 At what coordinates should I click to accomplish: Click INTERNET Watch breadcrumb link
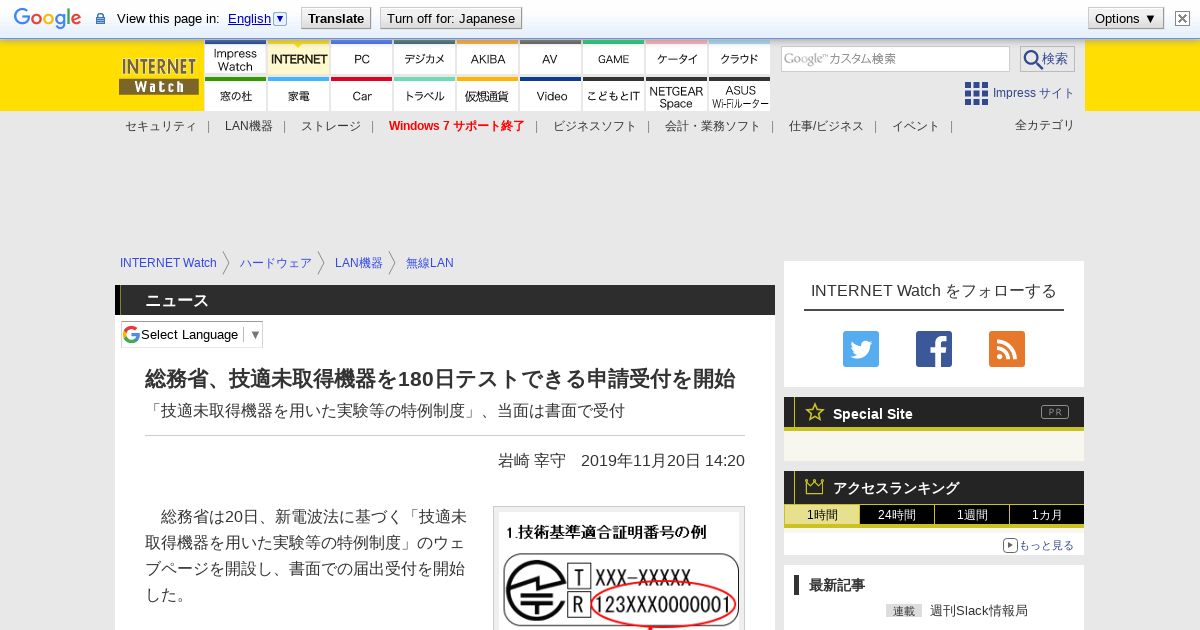pos(168,263)
